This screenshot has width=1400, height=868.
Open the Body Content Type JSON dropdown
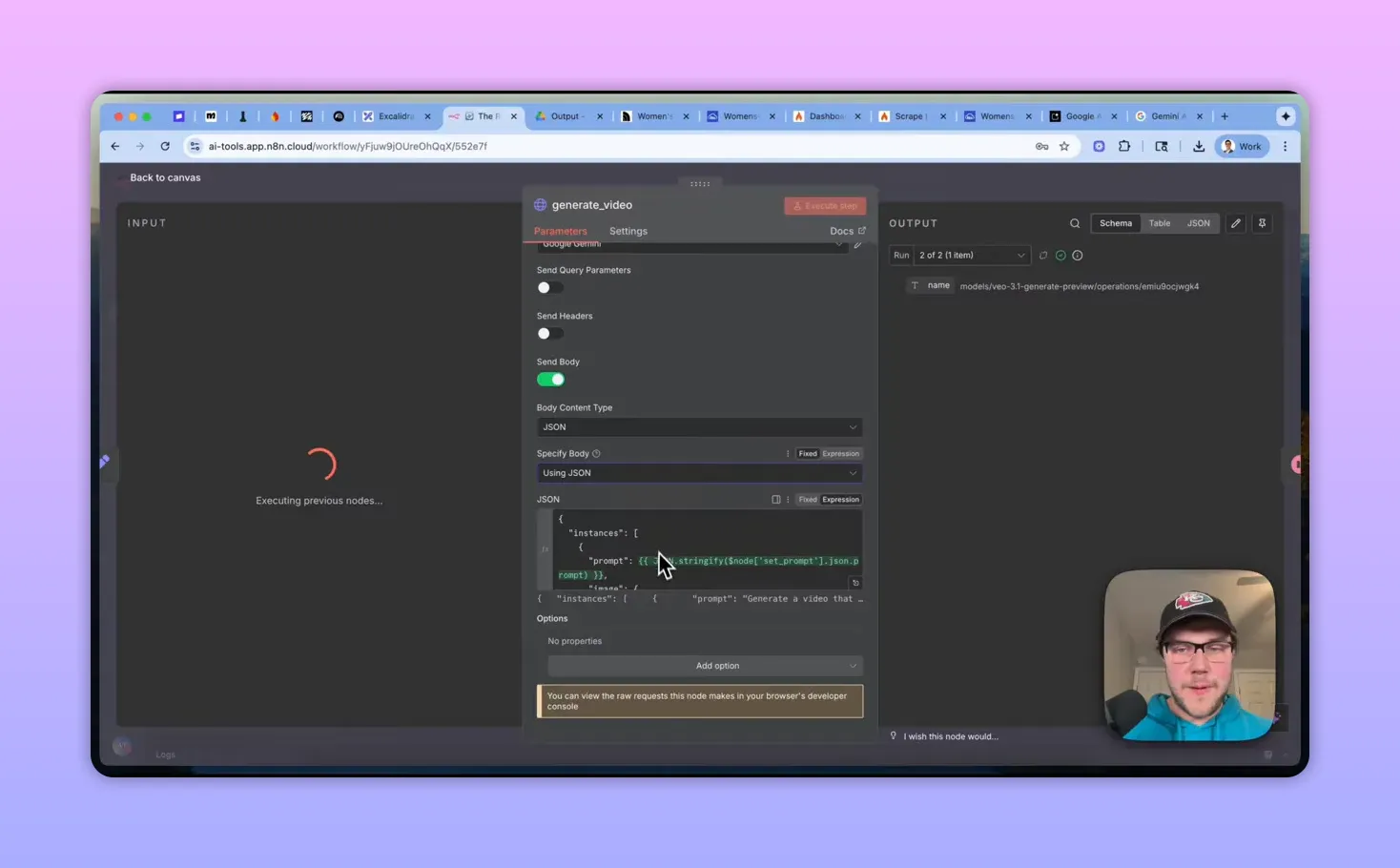[699, 427]
